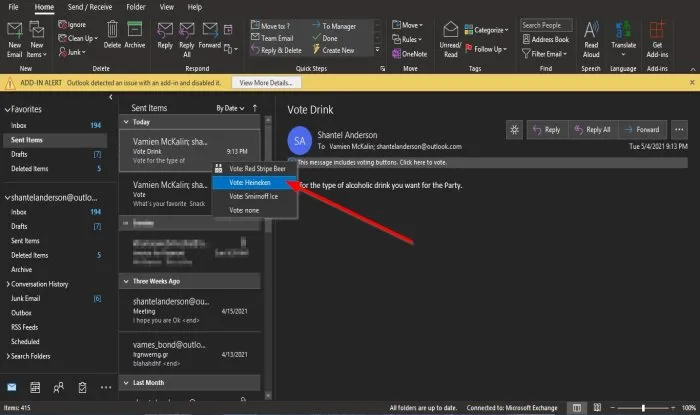Click the voting buttons info bar
Viewport: 700px width, 415px height.
pos(488,162)
